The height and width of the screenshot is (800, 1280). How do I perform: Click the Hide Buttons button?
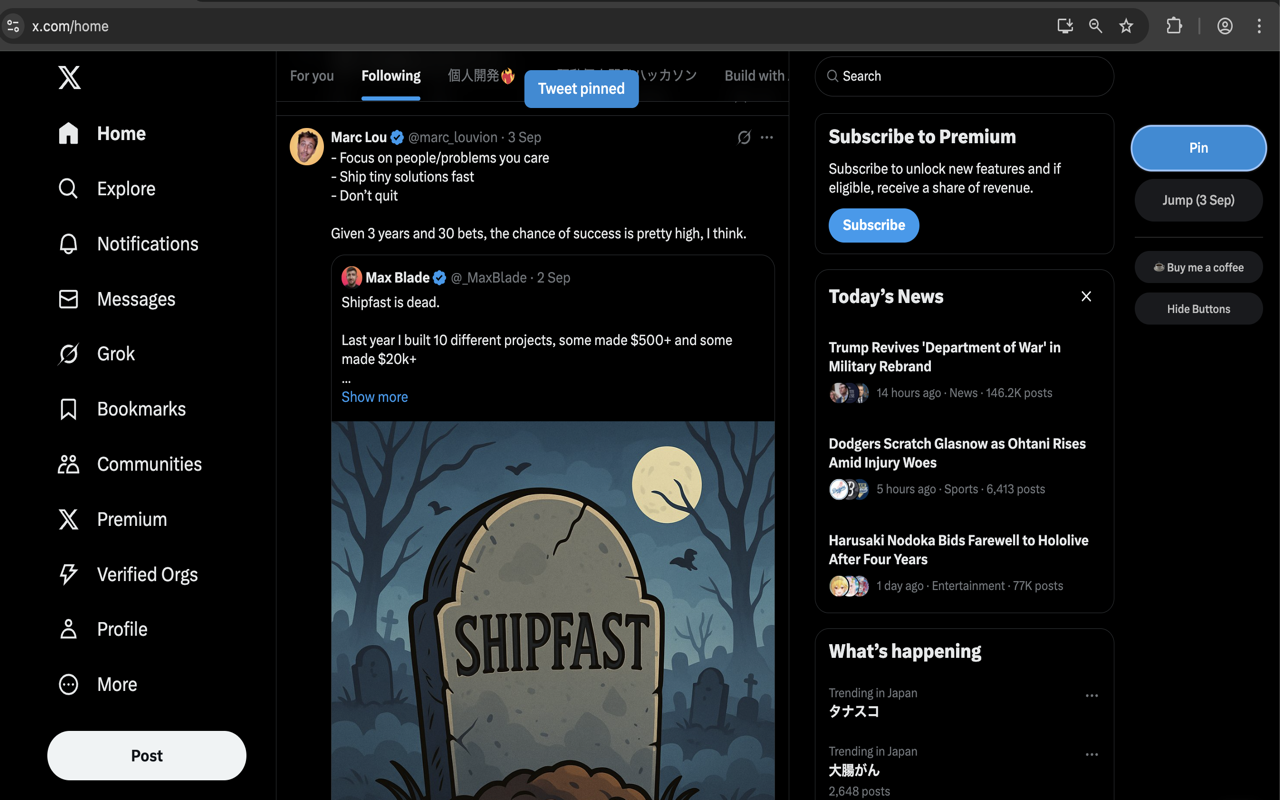(x=1199, y=309)
